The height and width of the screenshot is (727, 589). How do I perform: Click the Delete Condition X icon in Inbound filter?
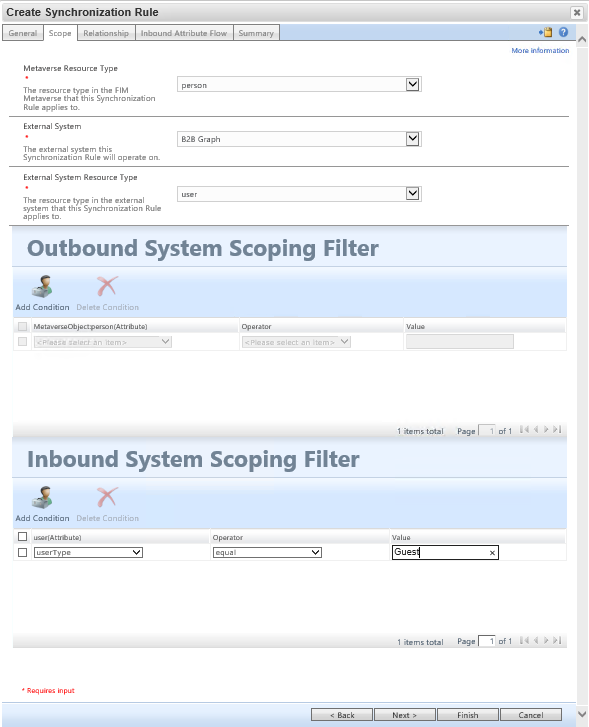[x=107, y=497]
